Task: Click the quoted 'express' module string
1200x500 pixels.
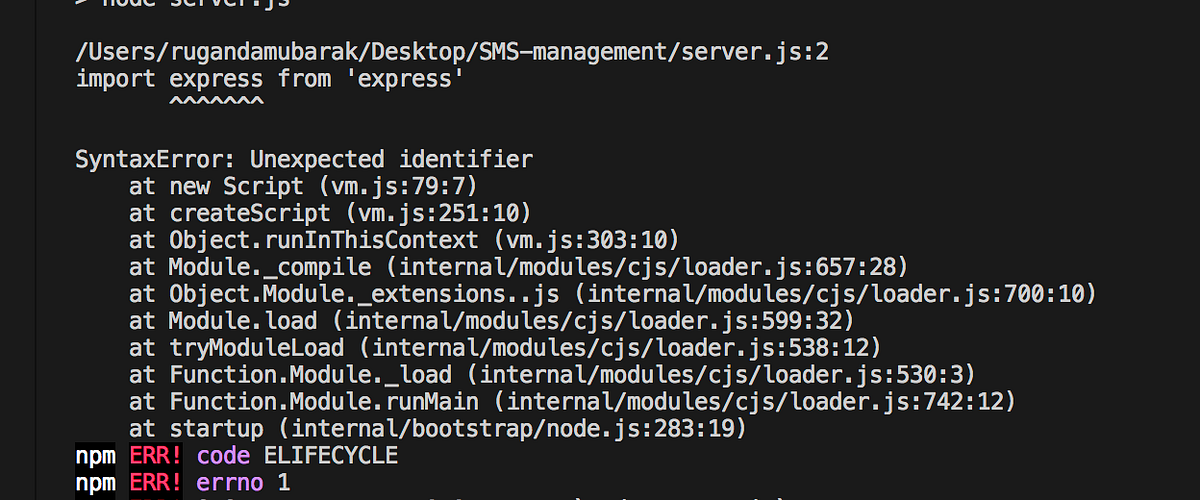Action: point(404,78)
